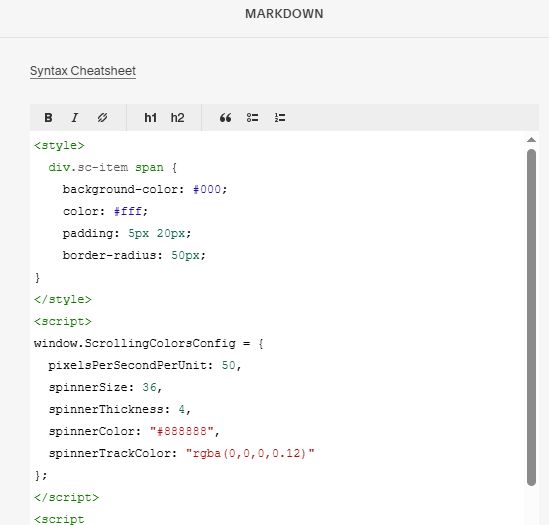The image size is (549, 525).
Task: Apply heading h1 style
Action: (x=151, y=118)
